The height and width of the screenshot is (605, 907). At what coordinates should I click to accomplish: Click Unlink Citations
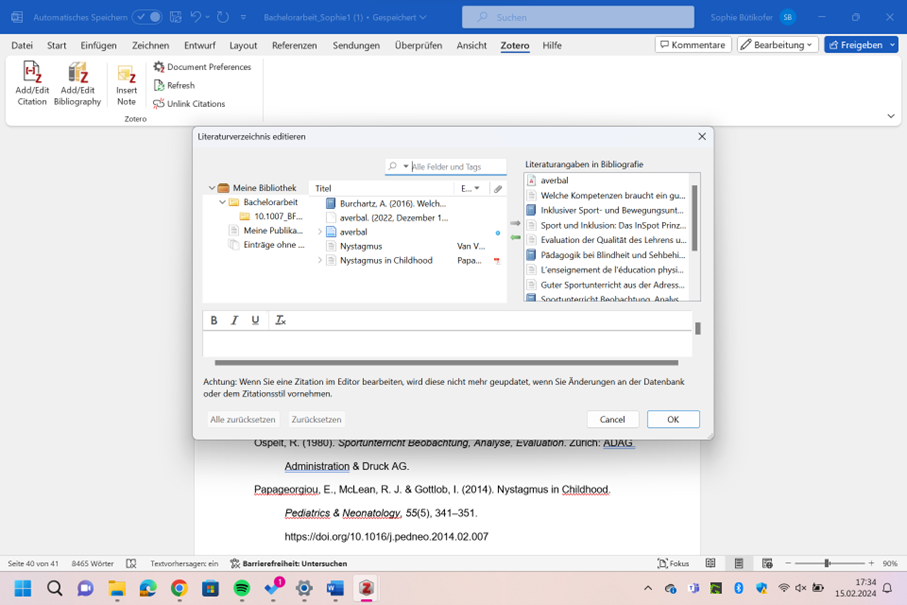[x=189, y=104]
